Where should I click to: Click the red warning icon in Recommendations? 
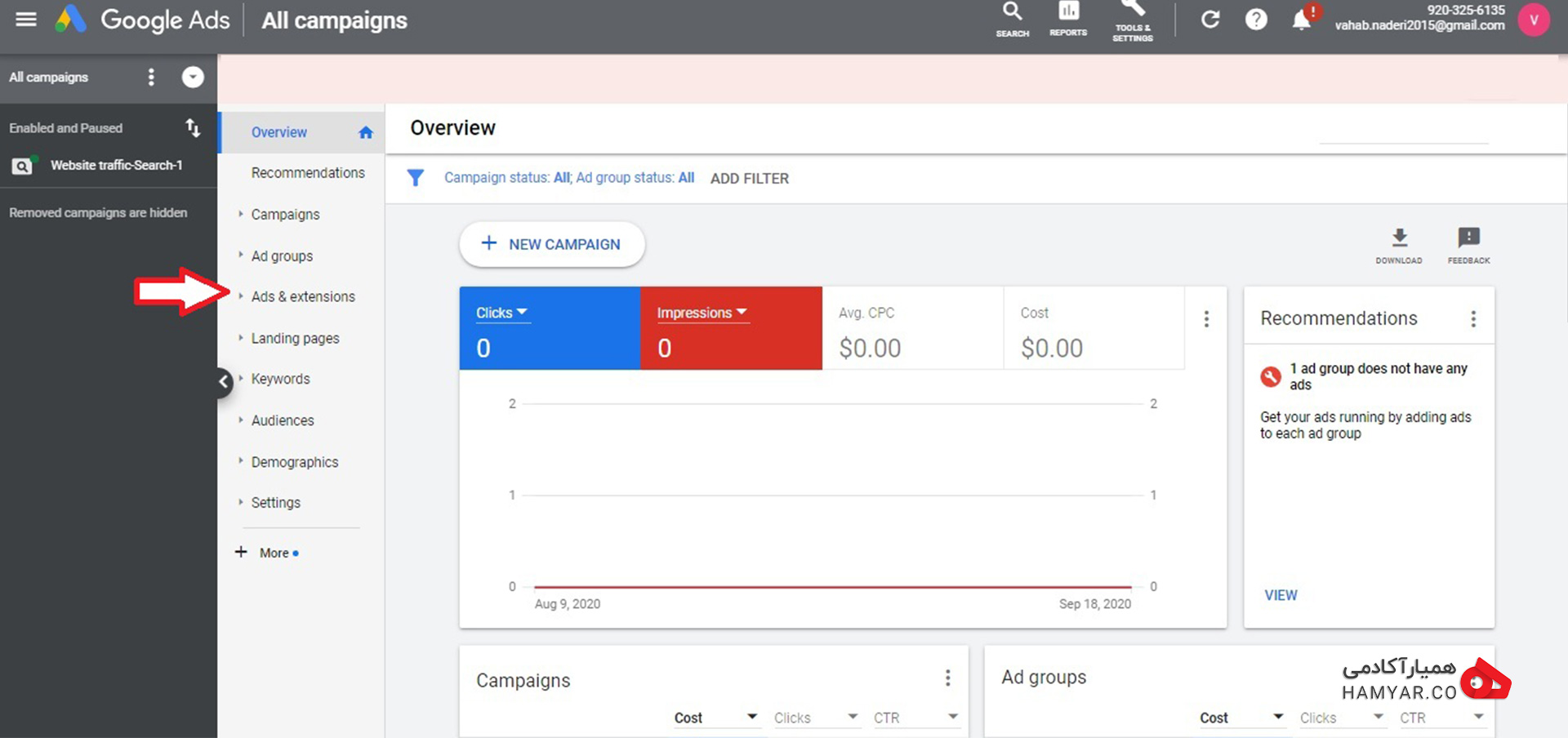click(1271, 376)
